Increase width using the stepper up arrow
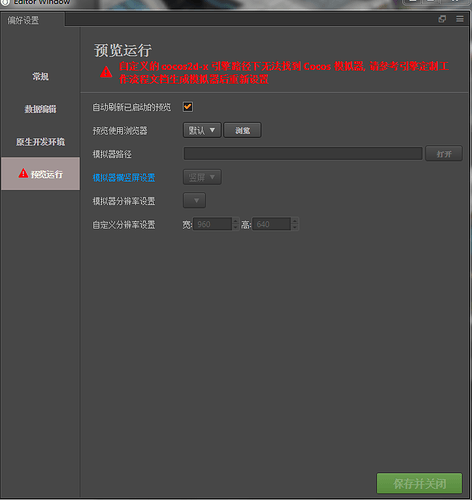 [x=236, y=221]
